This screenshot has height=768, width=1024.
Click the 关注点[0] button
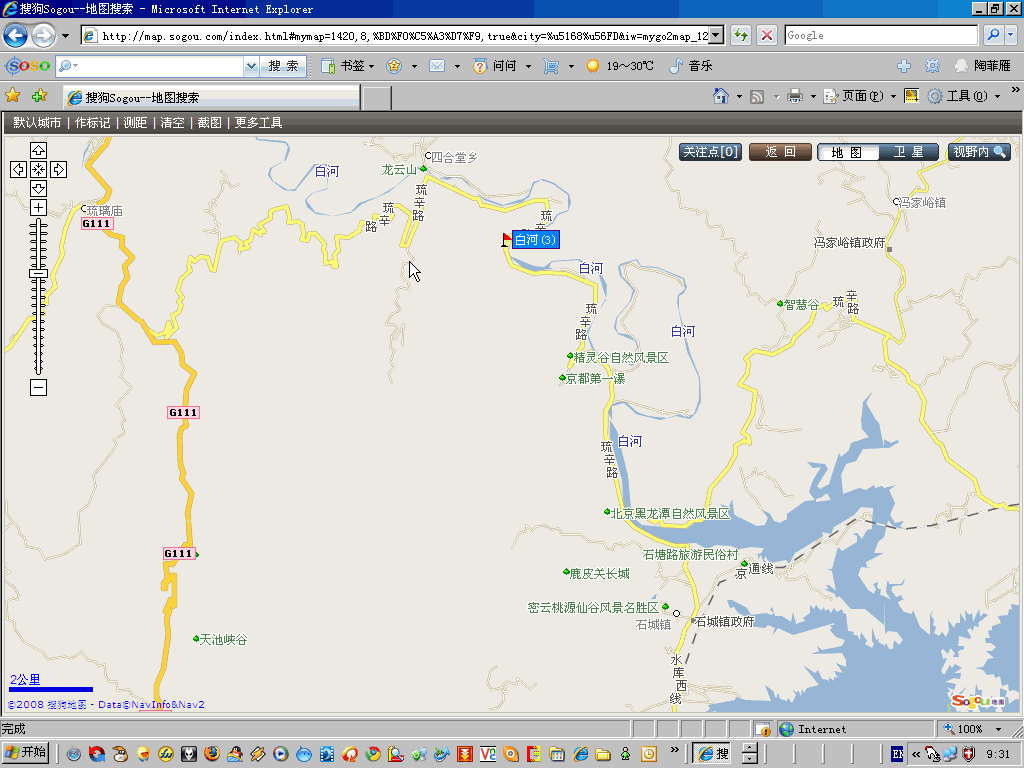pos(711,152)
